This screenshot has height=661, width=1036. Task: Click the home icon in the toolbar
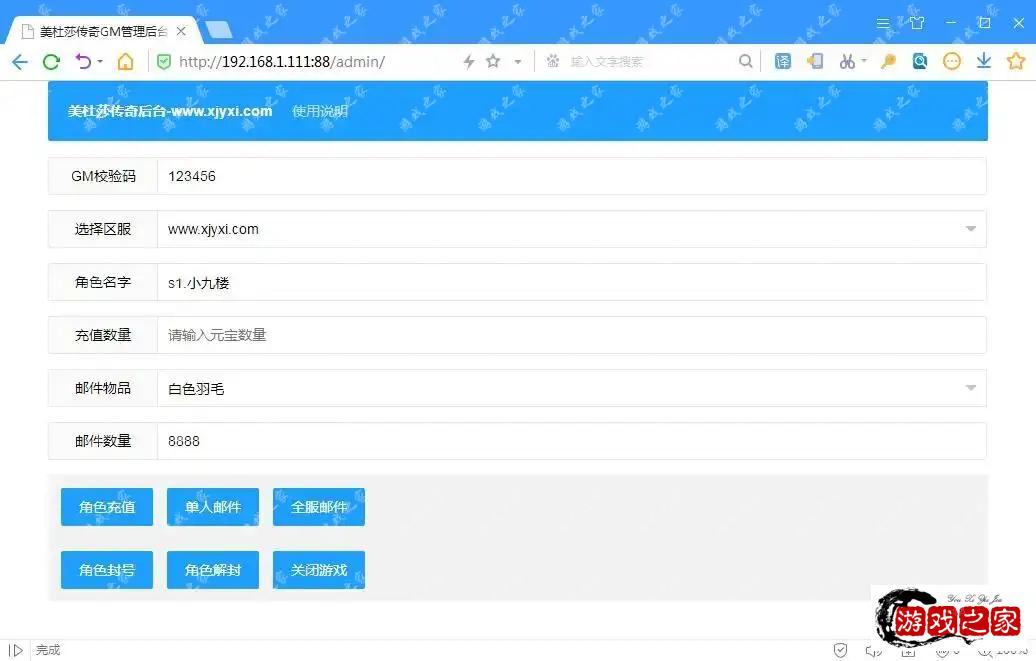coord(125,62)
